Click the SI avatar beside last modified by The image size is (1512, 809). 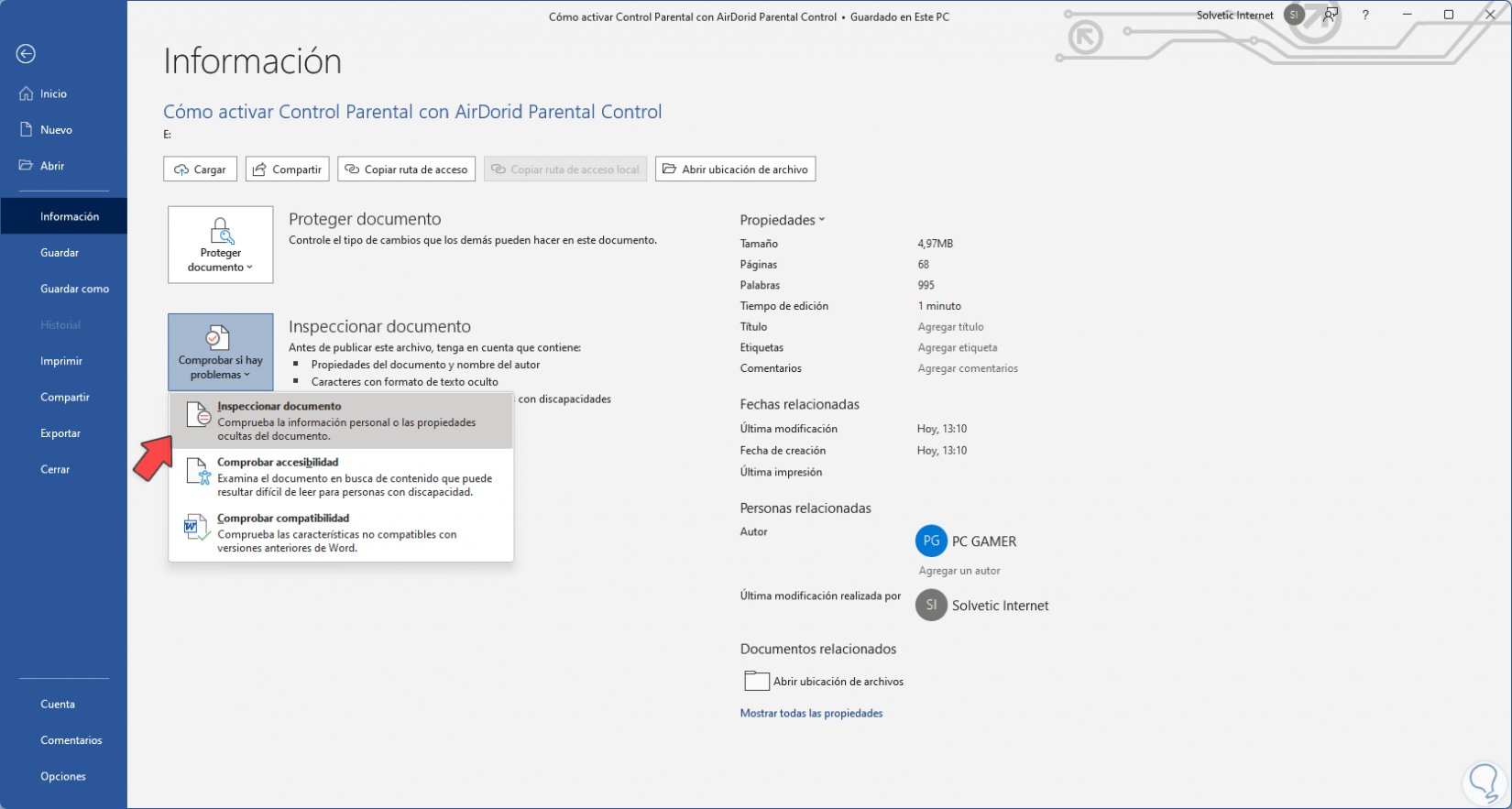coord(931,605)
